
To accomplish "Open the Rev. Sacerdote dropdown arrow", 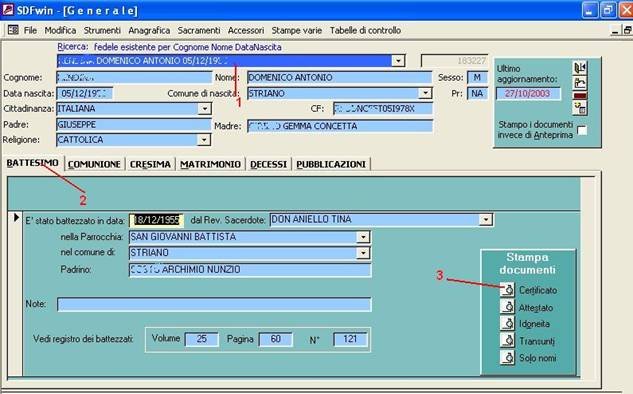I will point(486,220).
